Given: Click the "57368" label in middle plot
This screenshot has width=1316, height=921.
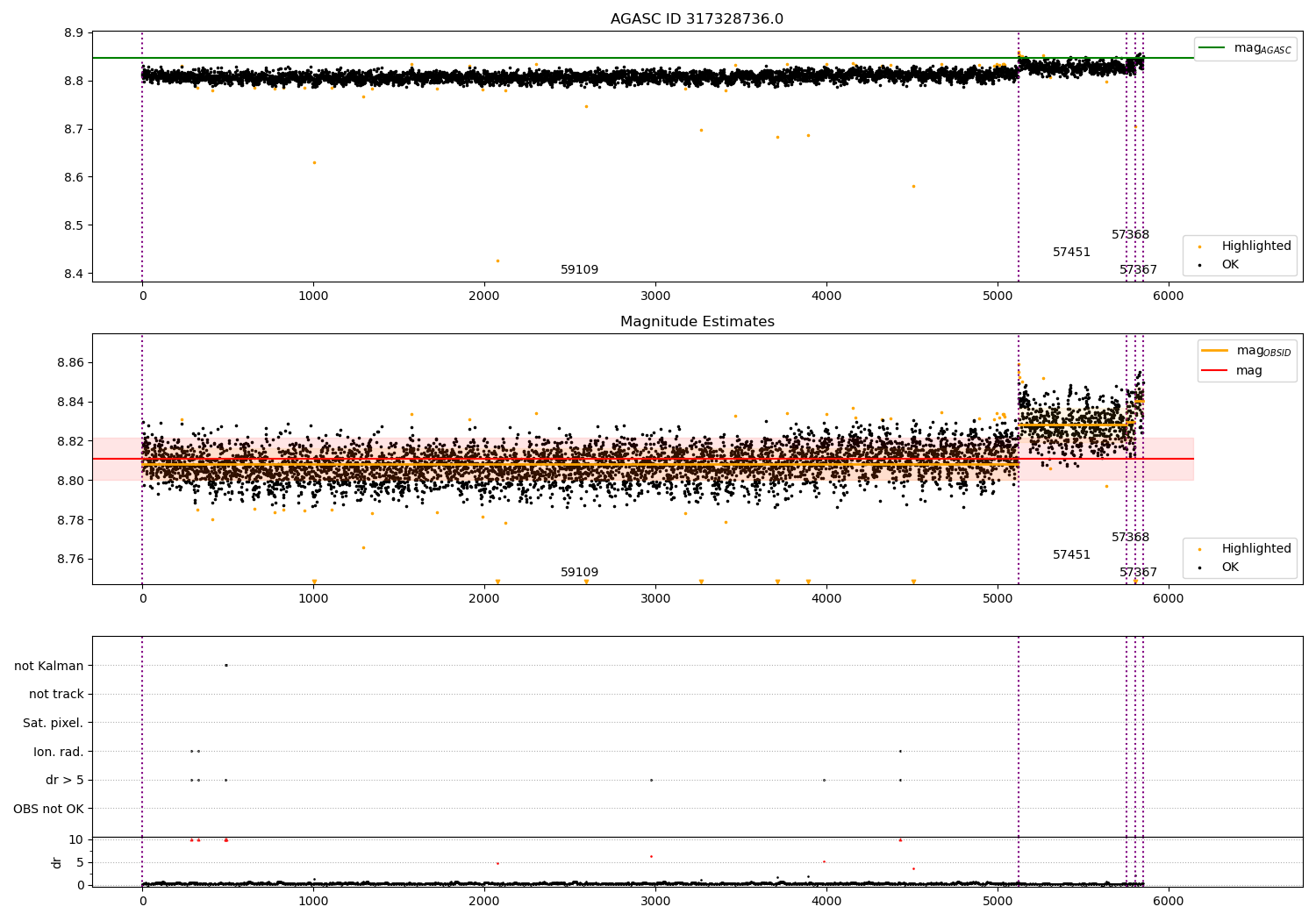Looking at the screenshot, I should click(x=1130, y=538).
